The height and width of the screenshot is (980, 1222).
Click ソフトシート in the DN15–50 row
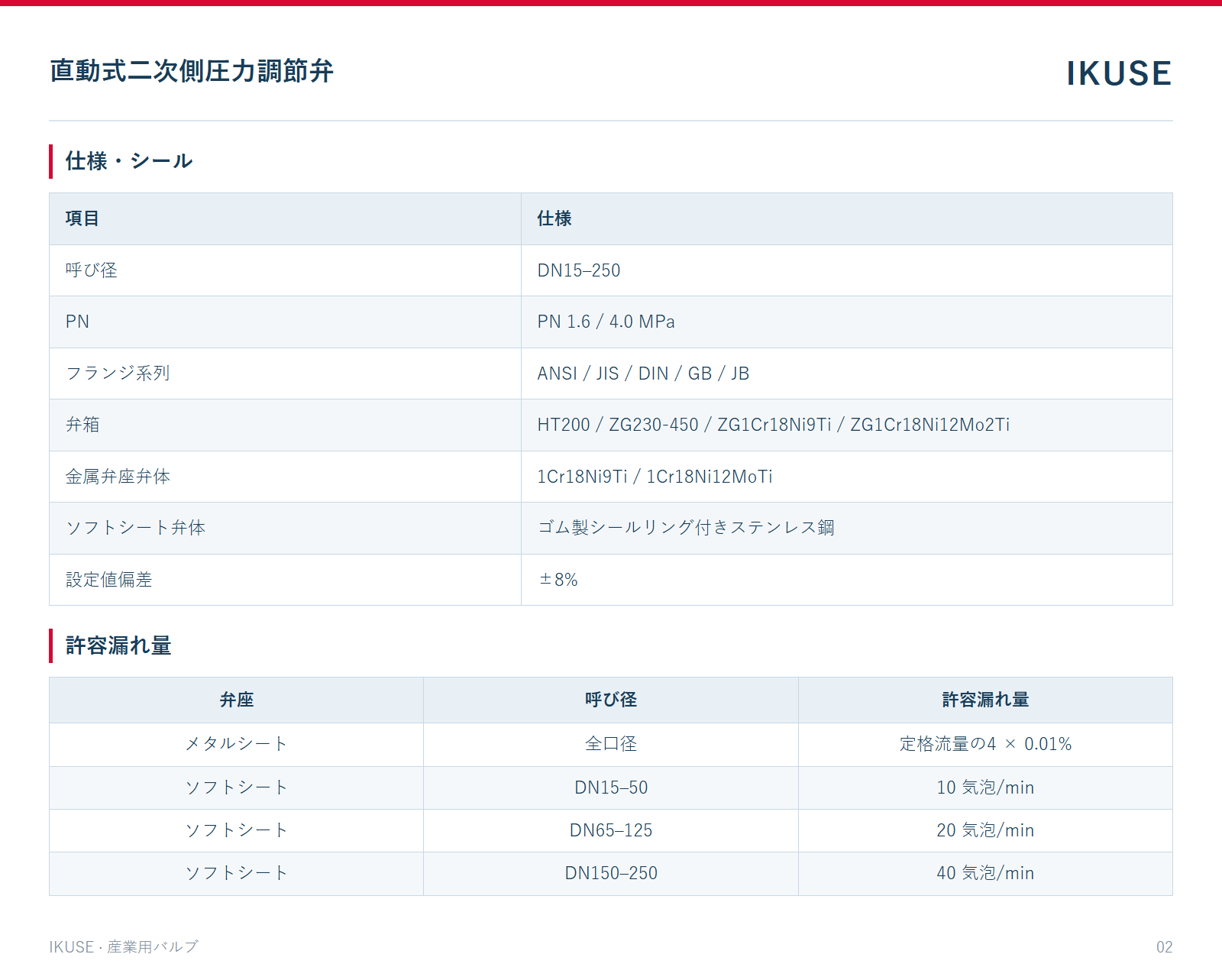237,788
